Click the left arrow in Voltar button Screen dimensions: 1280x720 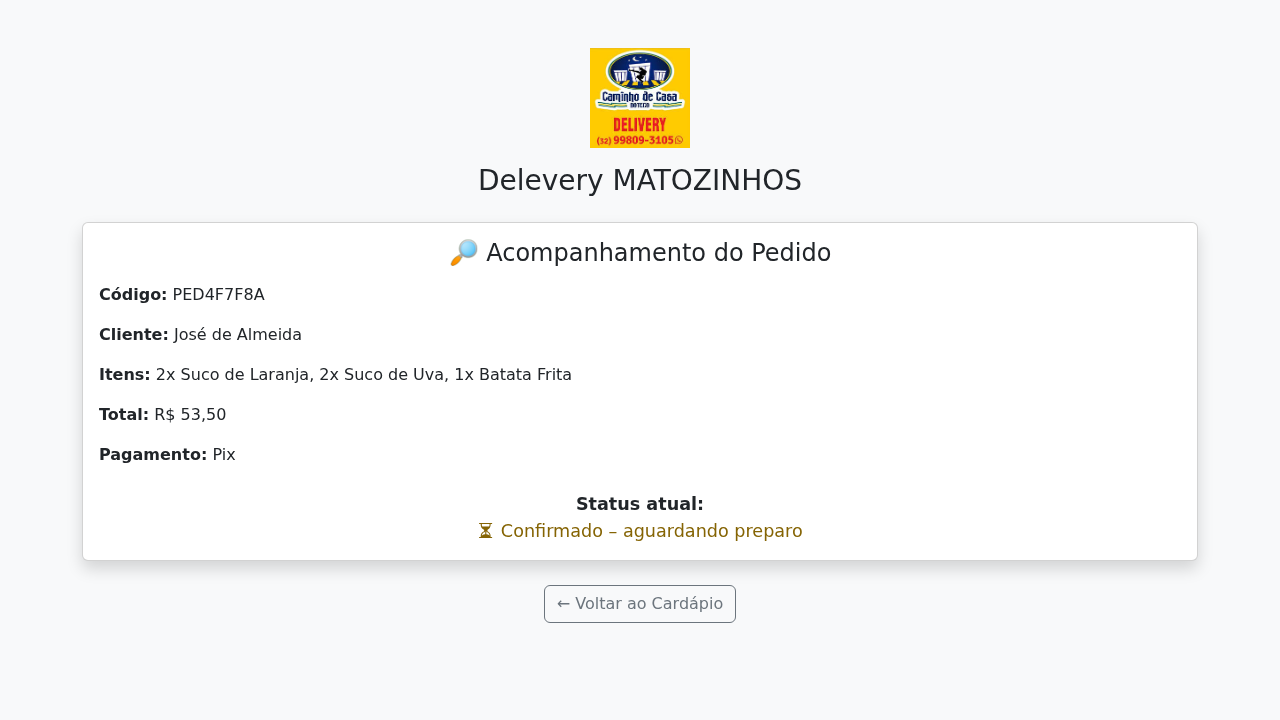(x=564, y=604)
